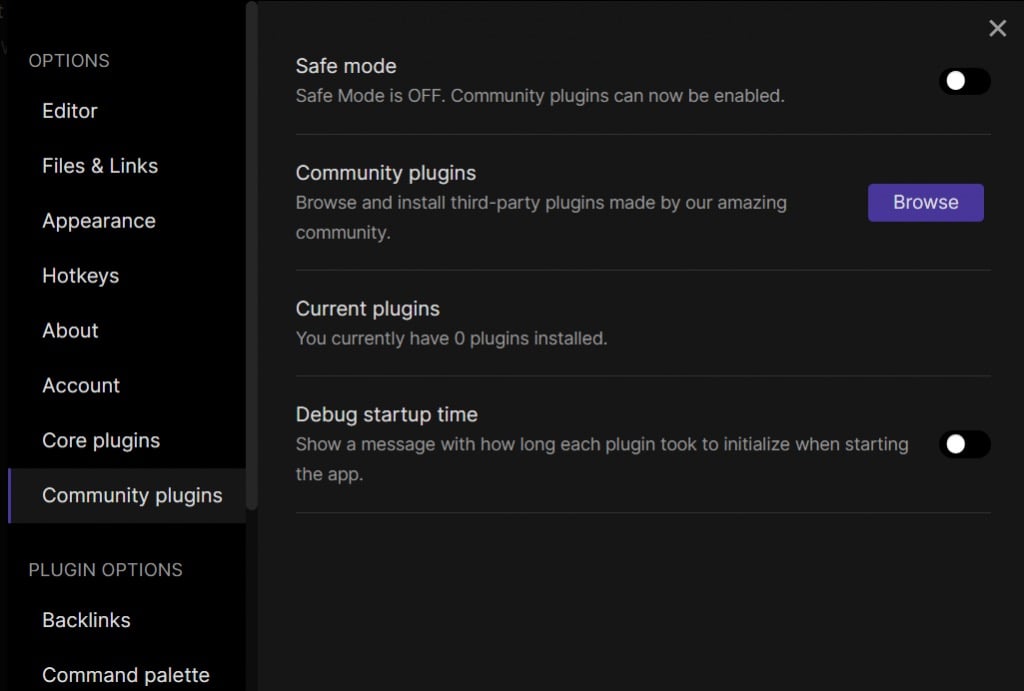Toggle the Safe mode switch
1024x691 pixels.
pos(964,81)
